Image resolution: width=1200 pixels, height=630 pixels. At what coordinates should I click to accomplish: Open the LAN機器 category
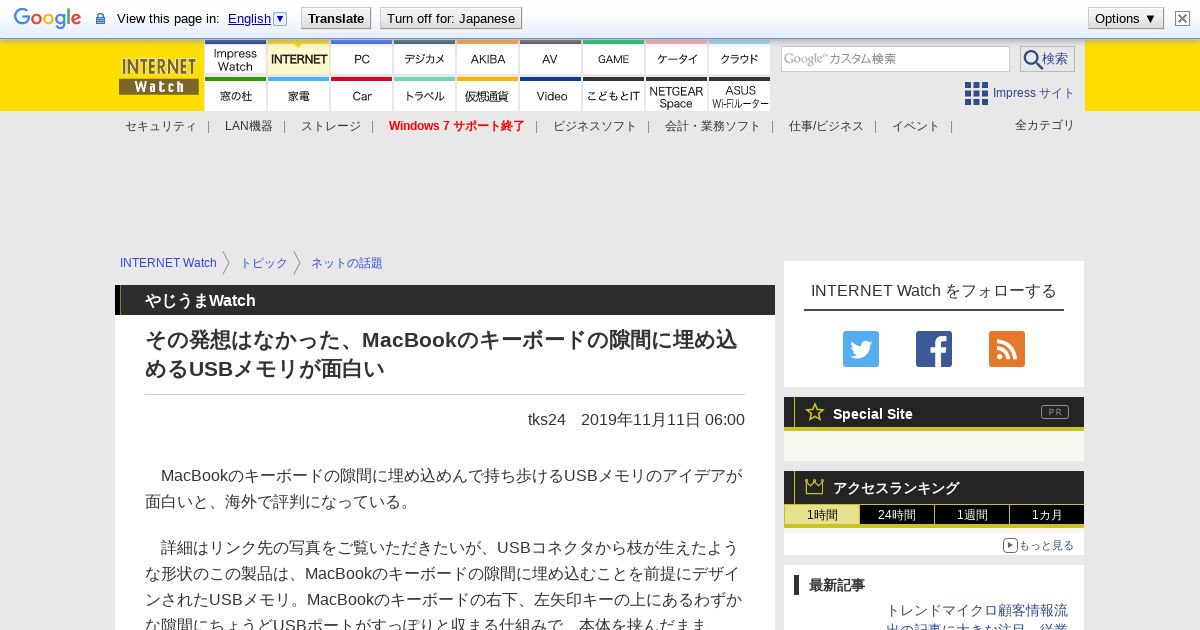[249, 126]
